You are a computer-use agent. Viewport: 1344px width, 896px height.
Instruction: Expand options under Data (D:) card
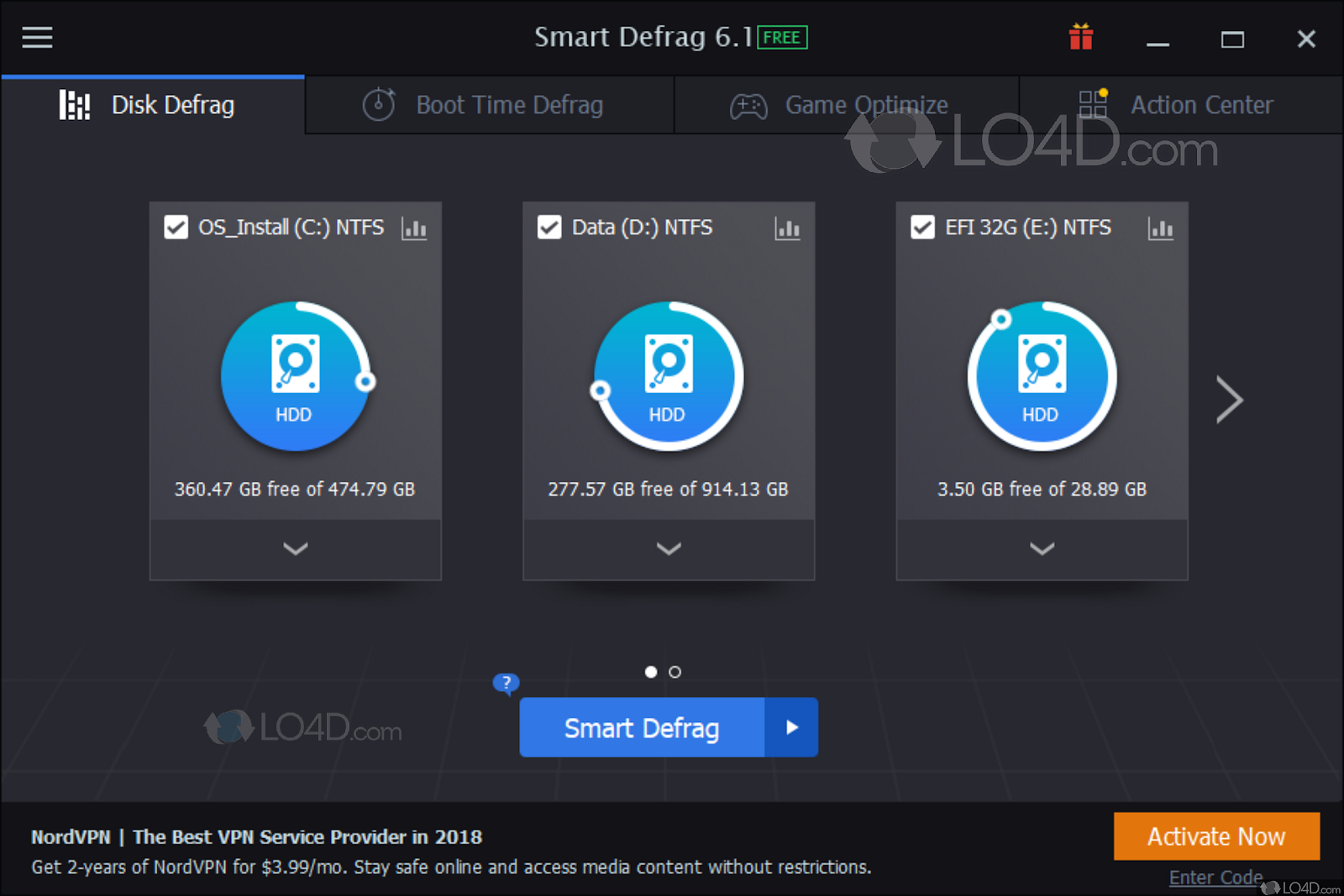click(x=669, y=549)
